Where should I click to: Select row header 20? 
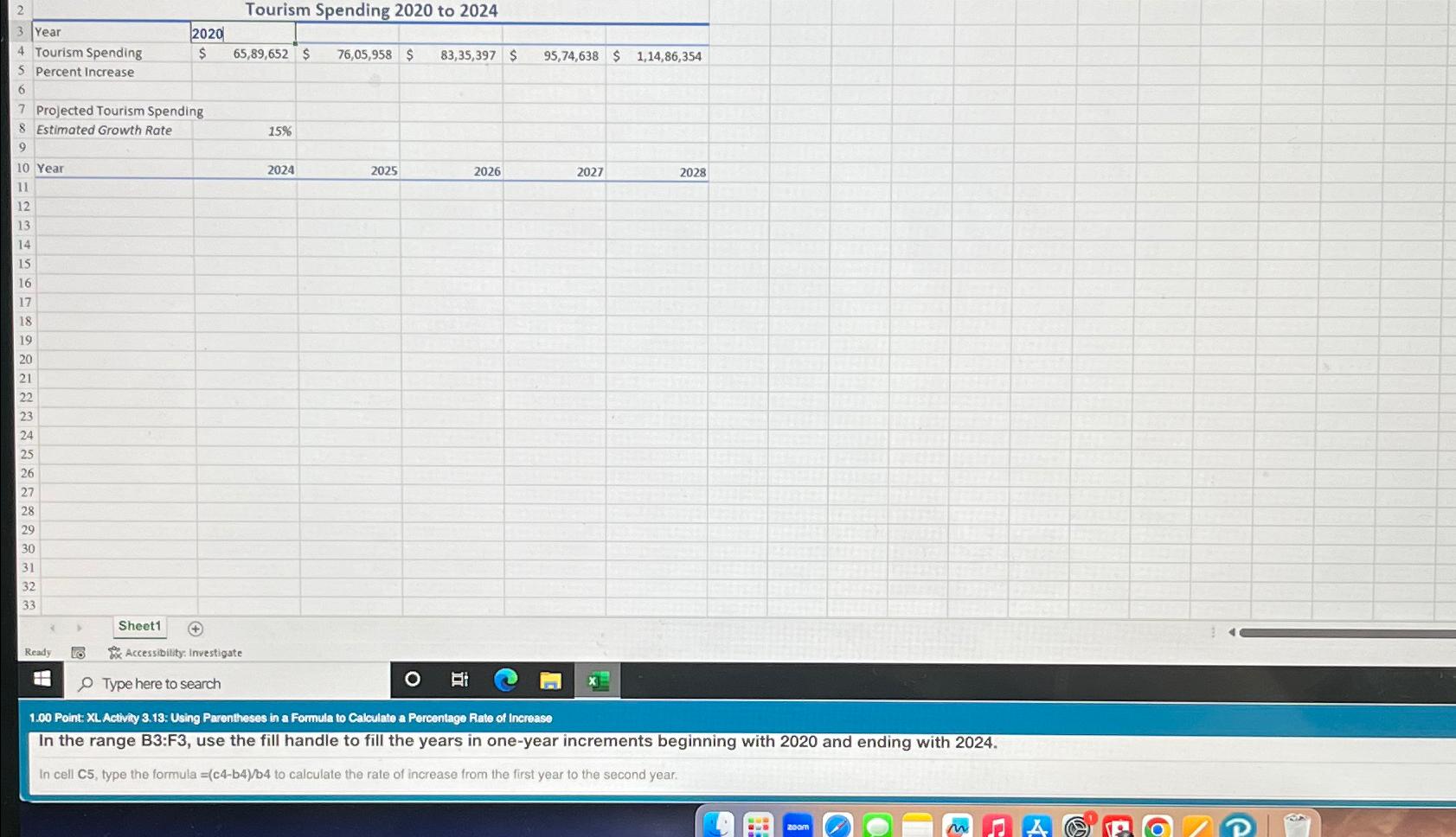pyautogui.click(x=25, y=359)
